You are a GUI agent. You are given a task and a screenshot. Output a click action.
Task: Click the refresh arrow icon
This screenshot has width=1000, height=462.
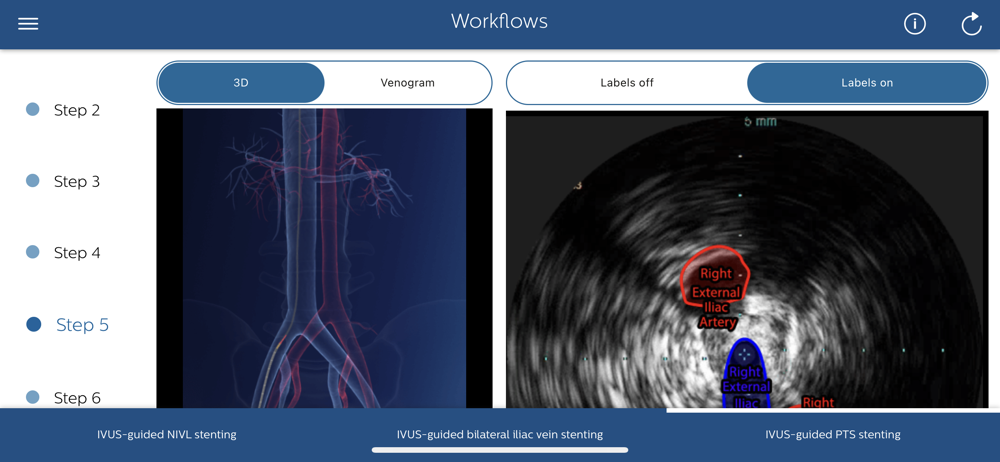click(x=971, y=25)
